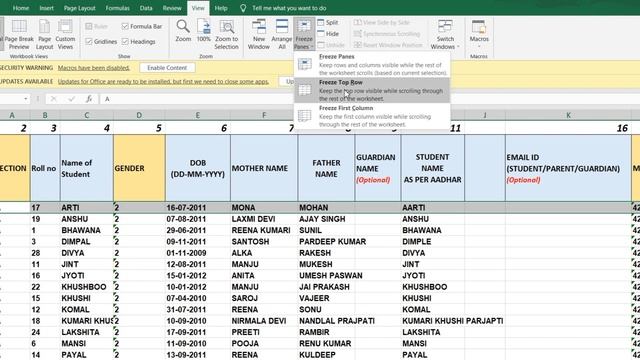Toggle the Ruler checkbox
The height and width of the screenshot is (360, 640).
click(x=89, y=26)
